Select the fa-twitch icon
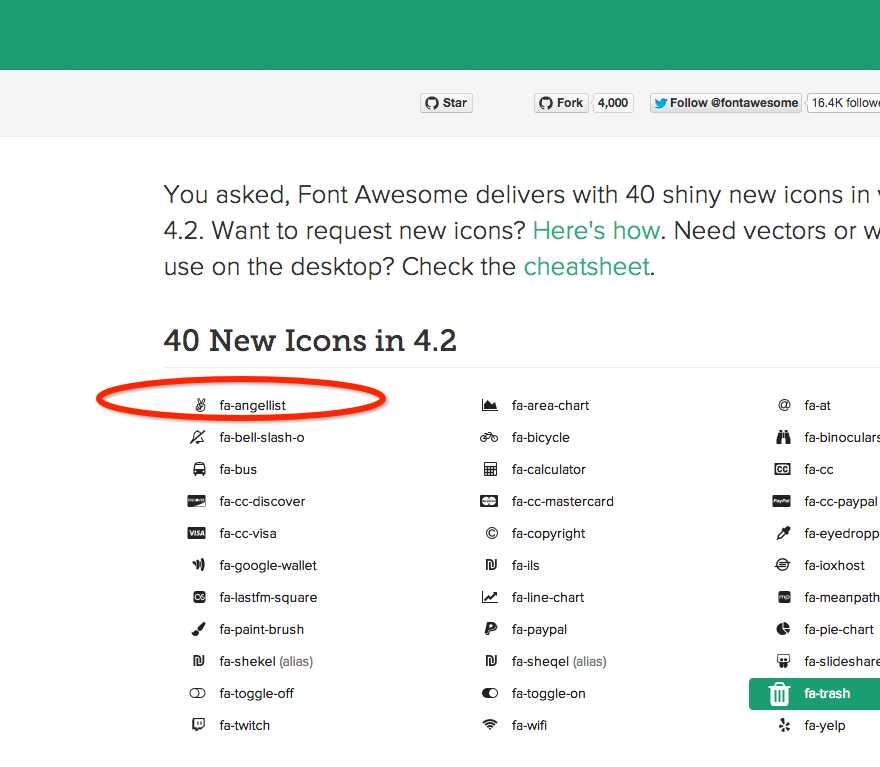The height and width of the screenshot is (767, 880). 198,725
